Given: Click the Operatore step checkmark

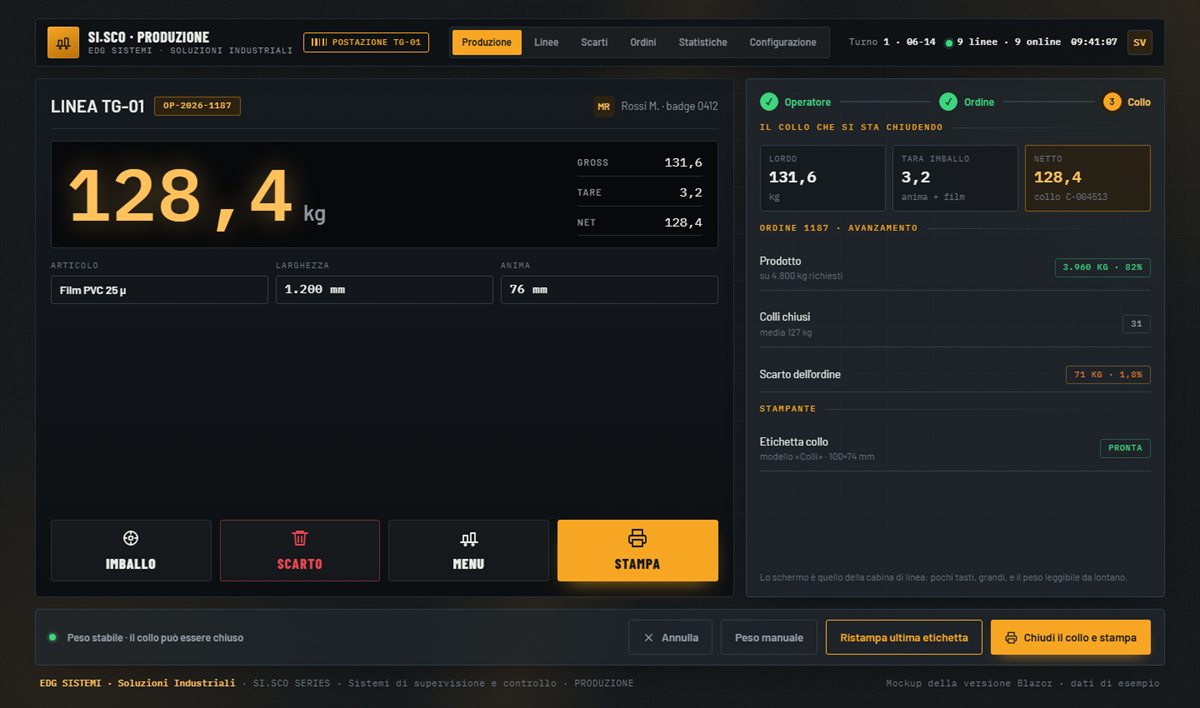Looking at the screenshot, I should [x=769, y=102].
